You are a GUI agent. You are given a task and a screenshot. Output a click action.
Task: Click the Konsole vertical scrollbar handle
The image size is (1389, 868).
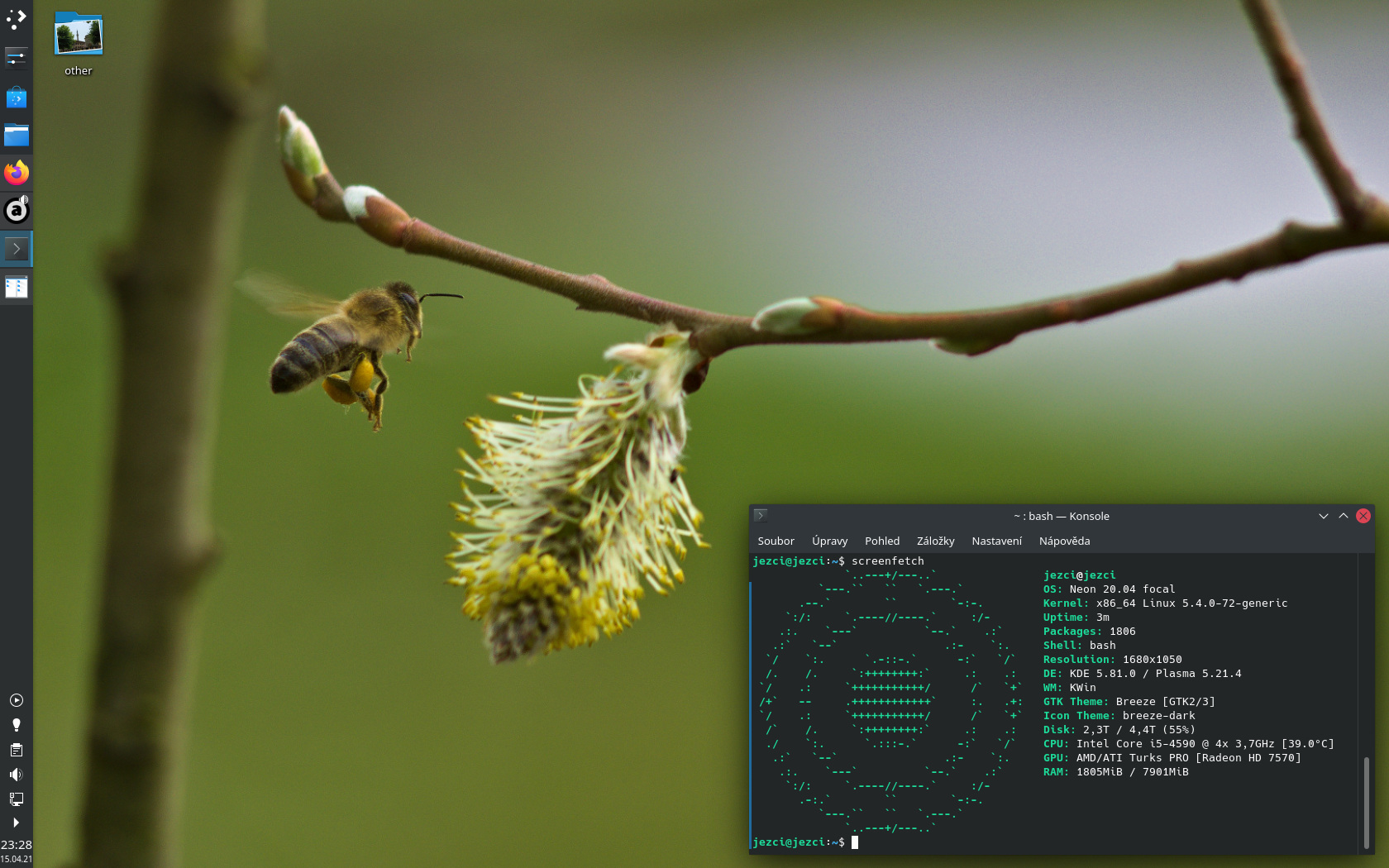(1366, 802)
